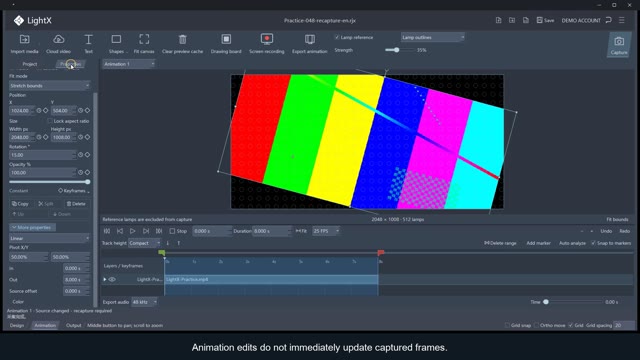Toggle the Lamp reference checkbox

[337, 37]
